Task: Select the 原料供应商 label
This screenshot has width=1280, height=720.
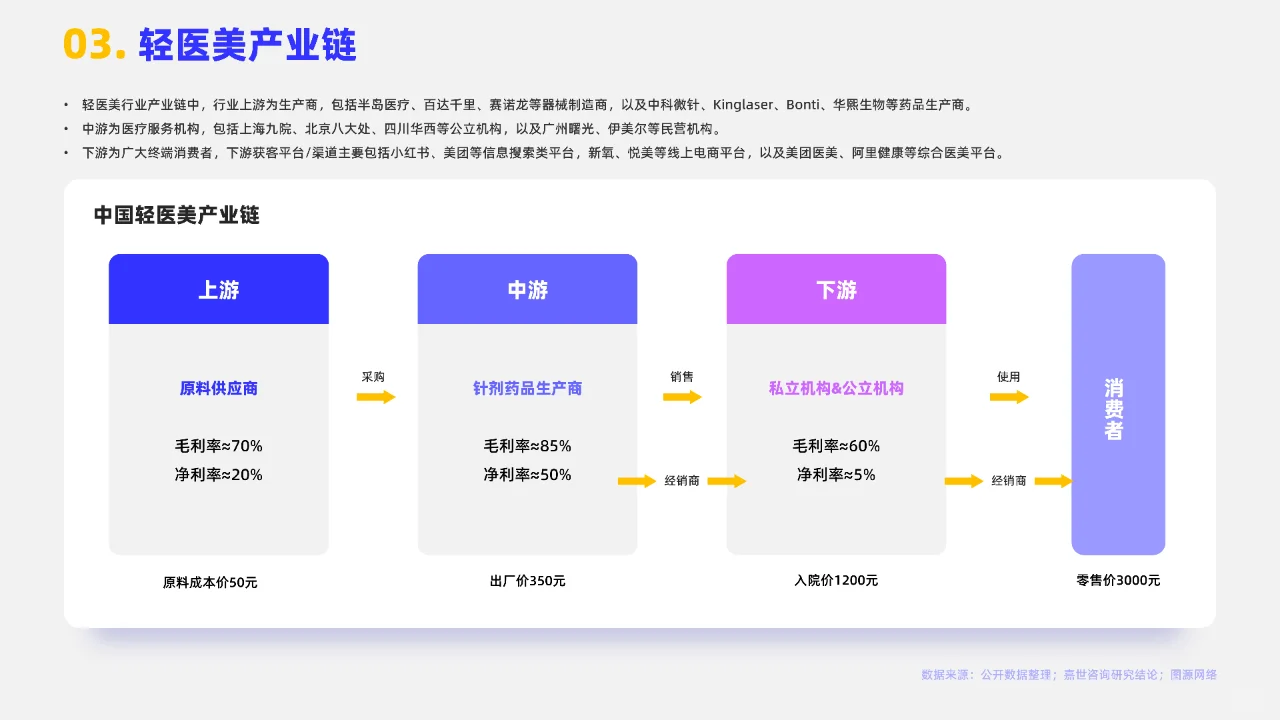Action: (x=218, y=389)
